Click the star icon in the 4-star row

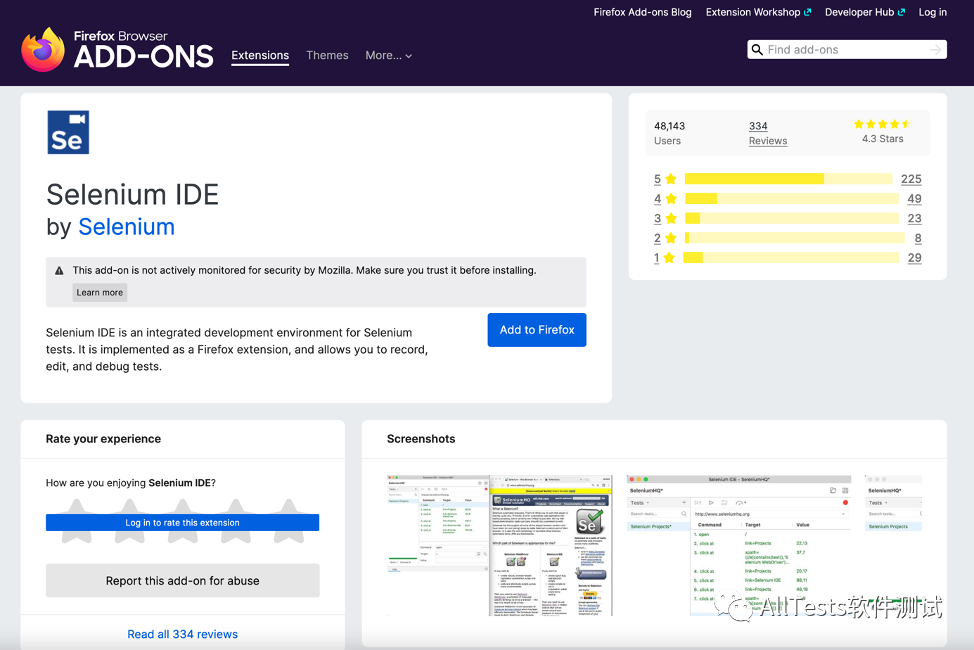(671, 199)
